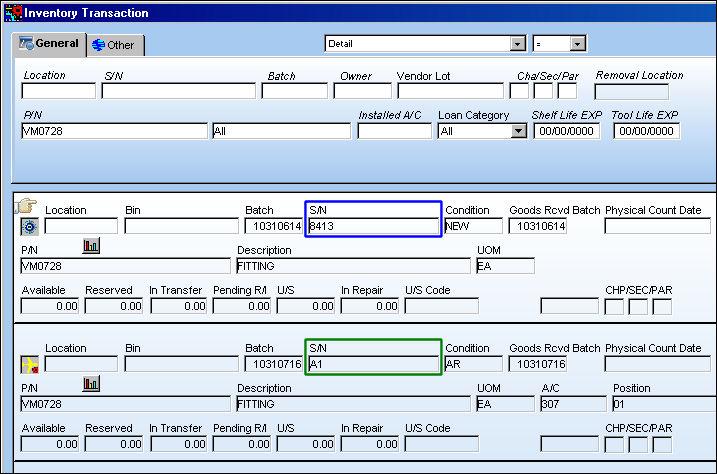This screenshot has width=717, height=474.
Task: Open the Other tab
Action: [x=115, y=45]
